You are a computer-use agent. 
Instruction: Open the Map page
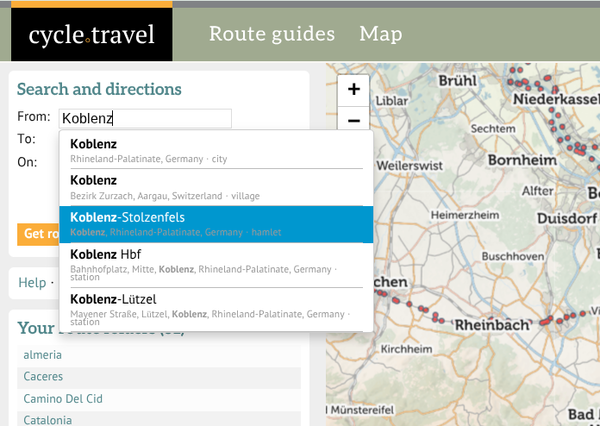pos(380,34)
